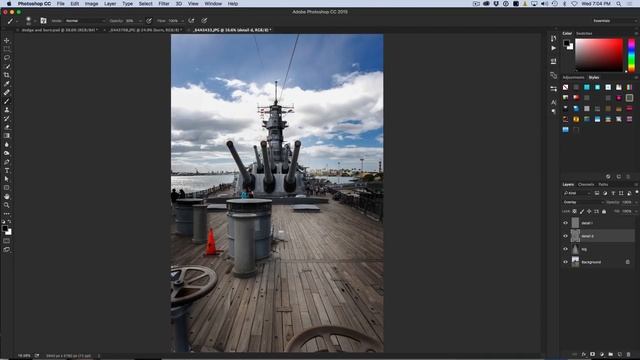Toggle visibility of the sky layer

coord(565,249)
